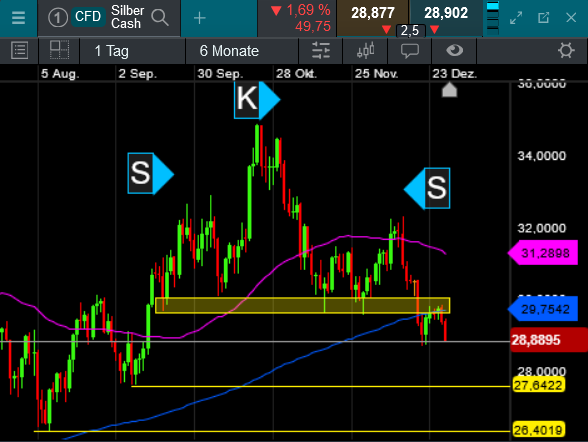The width and height of the screenshot is (588, 442).
Task: Open the hamburger main menu
Action: pos(18,18)
